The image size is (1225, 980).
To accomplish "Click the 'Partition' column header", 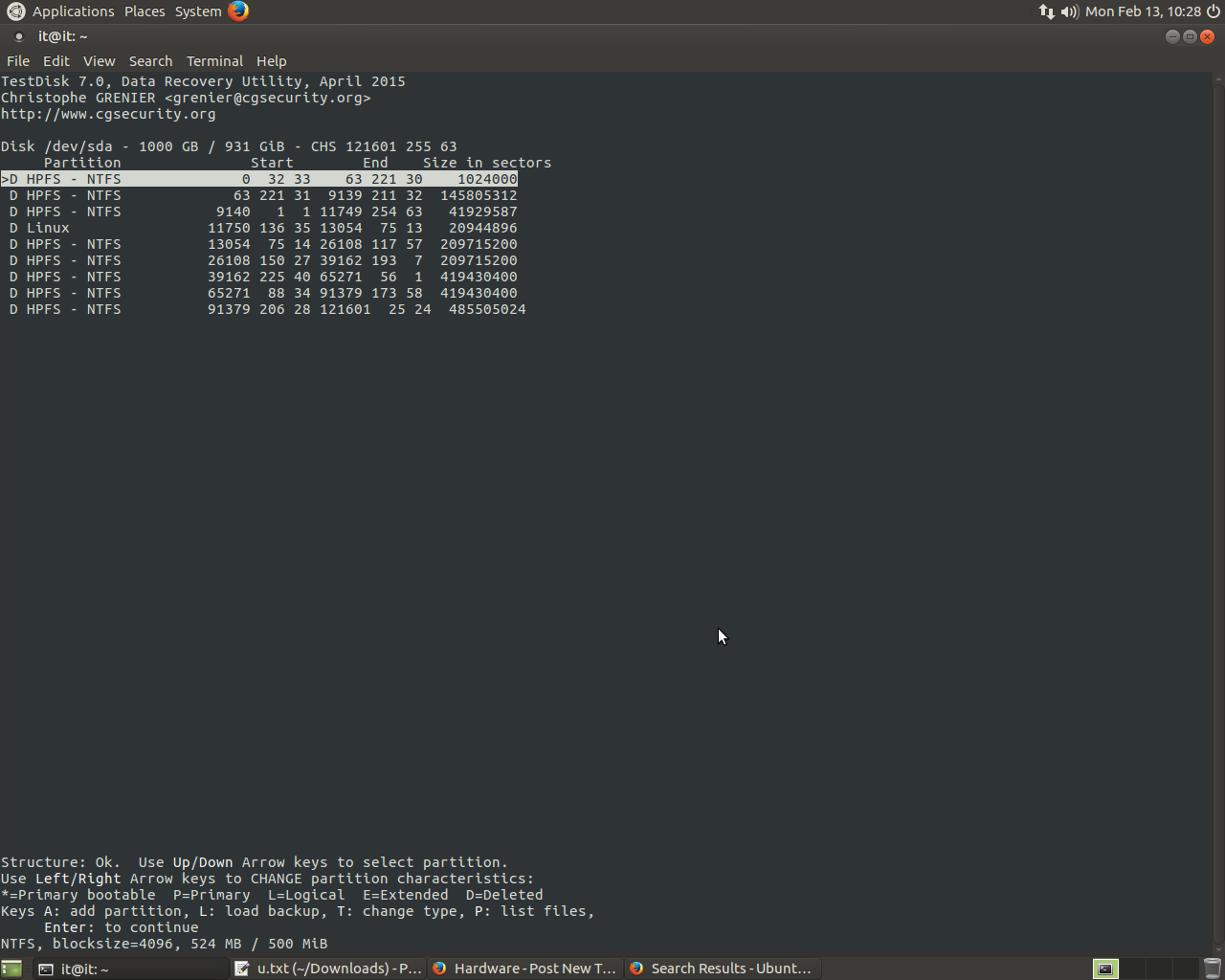I will pos(82,163).
